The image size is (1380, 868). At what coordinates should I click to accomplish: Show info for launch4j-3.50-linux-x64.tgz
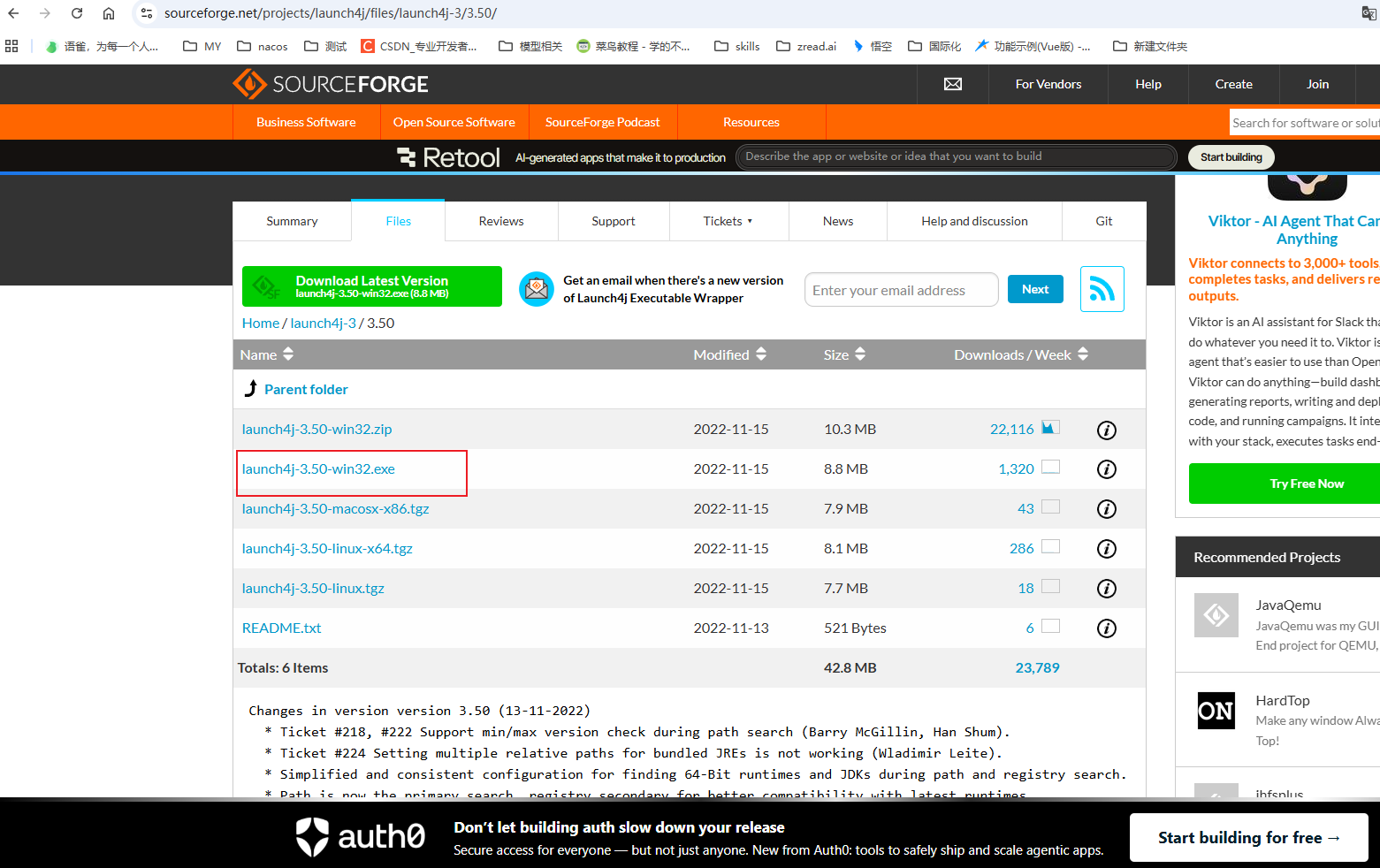click(1106, 549)
